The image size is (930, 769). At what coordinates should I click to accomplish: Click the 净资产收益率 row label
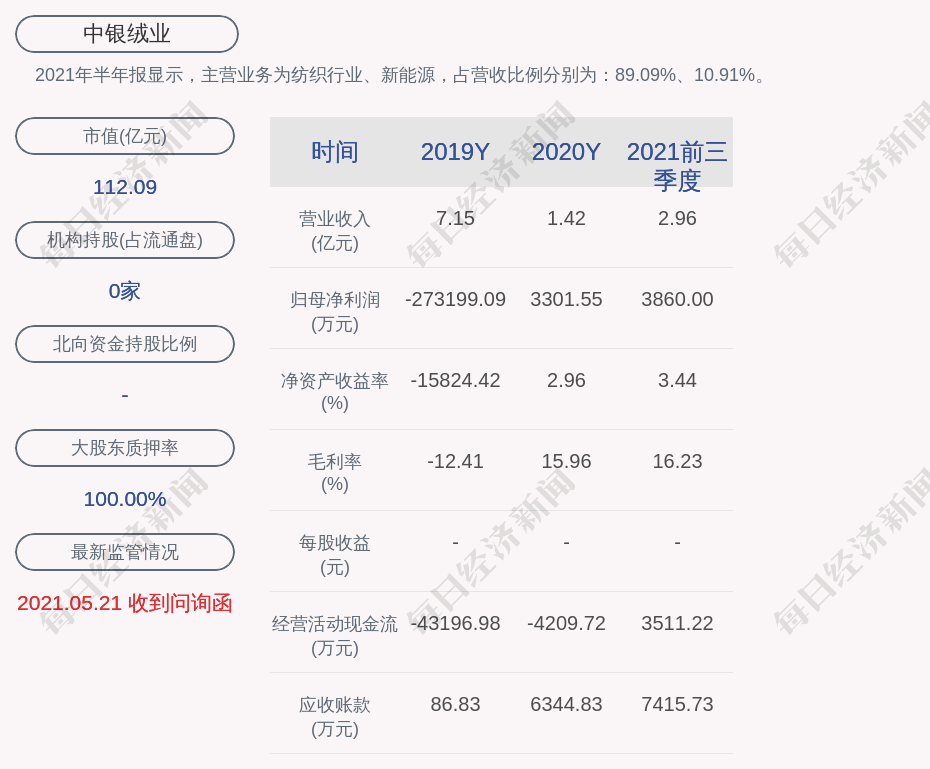tap(335, 391)
